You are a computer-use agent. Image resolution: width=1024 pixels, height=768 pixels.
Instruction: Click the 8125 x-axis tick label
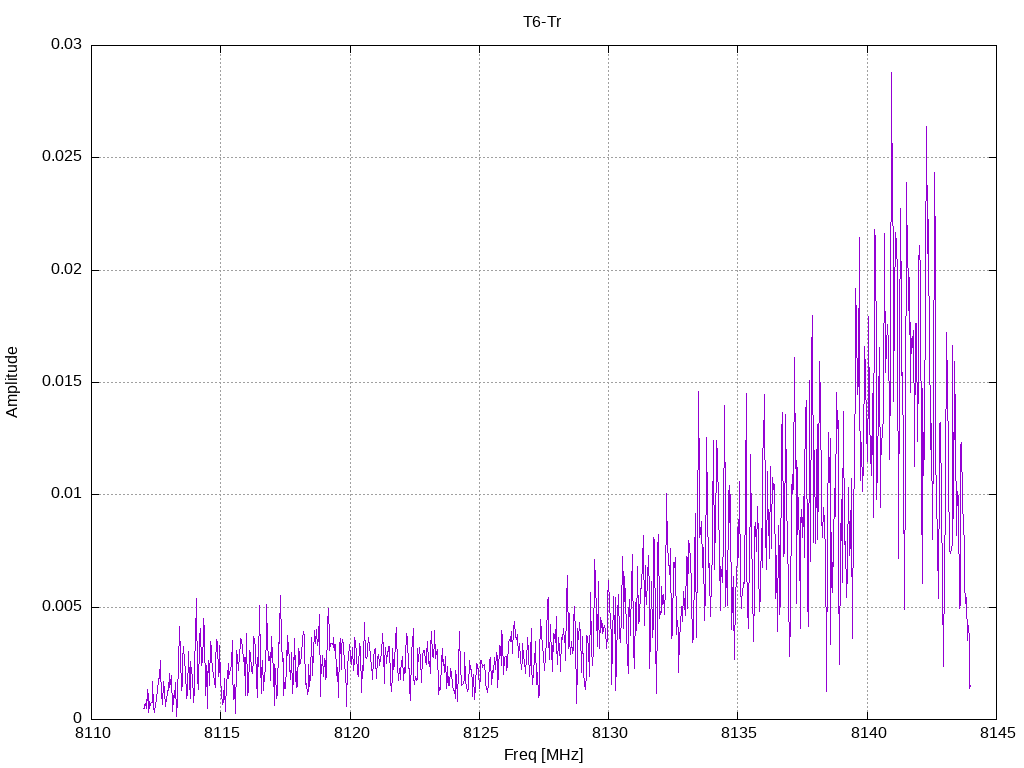[x=480, y=733]
